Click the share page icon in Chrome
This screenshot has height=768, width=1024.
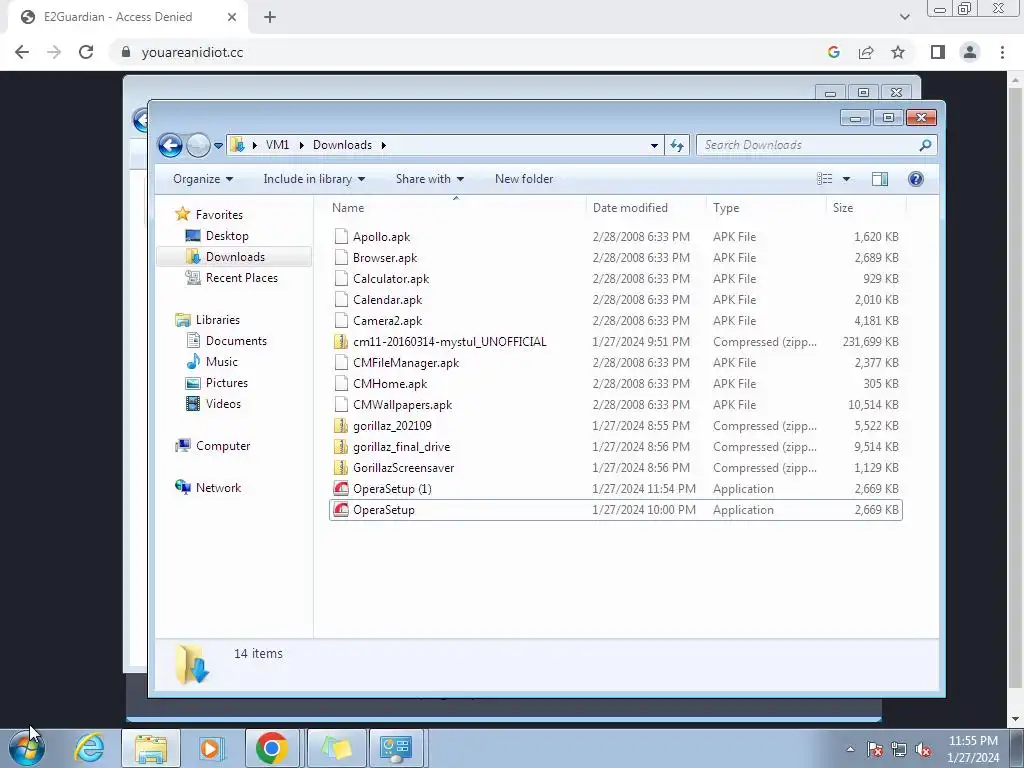(866, 52)
